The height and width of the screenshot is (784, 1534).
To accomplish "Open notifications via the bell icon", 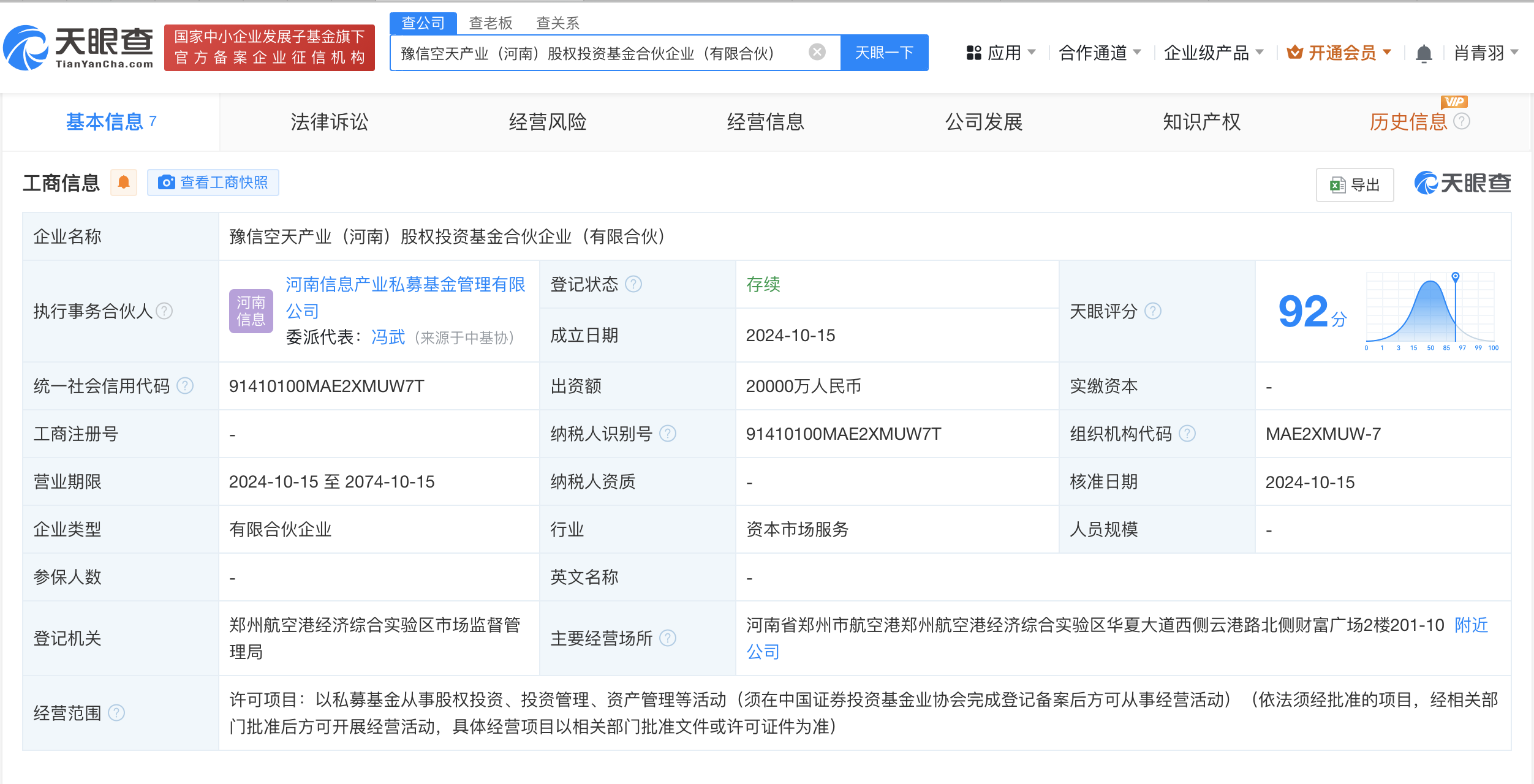I will [1424, 53].
